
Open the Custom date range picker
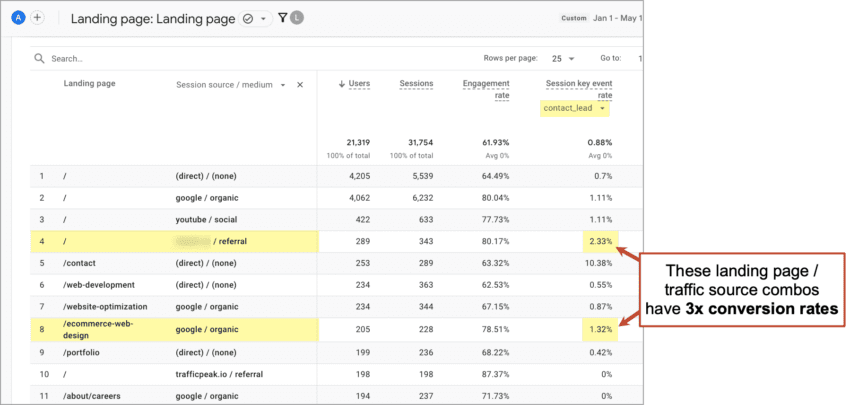pyautogui.click(x=573, y=18)
